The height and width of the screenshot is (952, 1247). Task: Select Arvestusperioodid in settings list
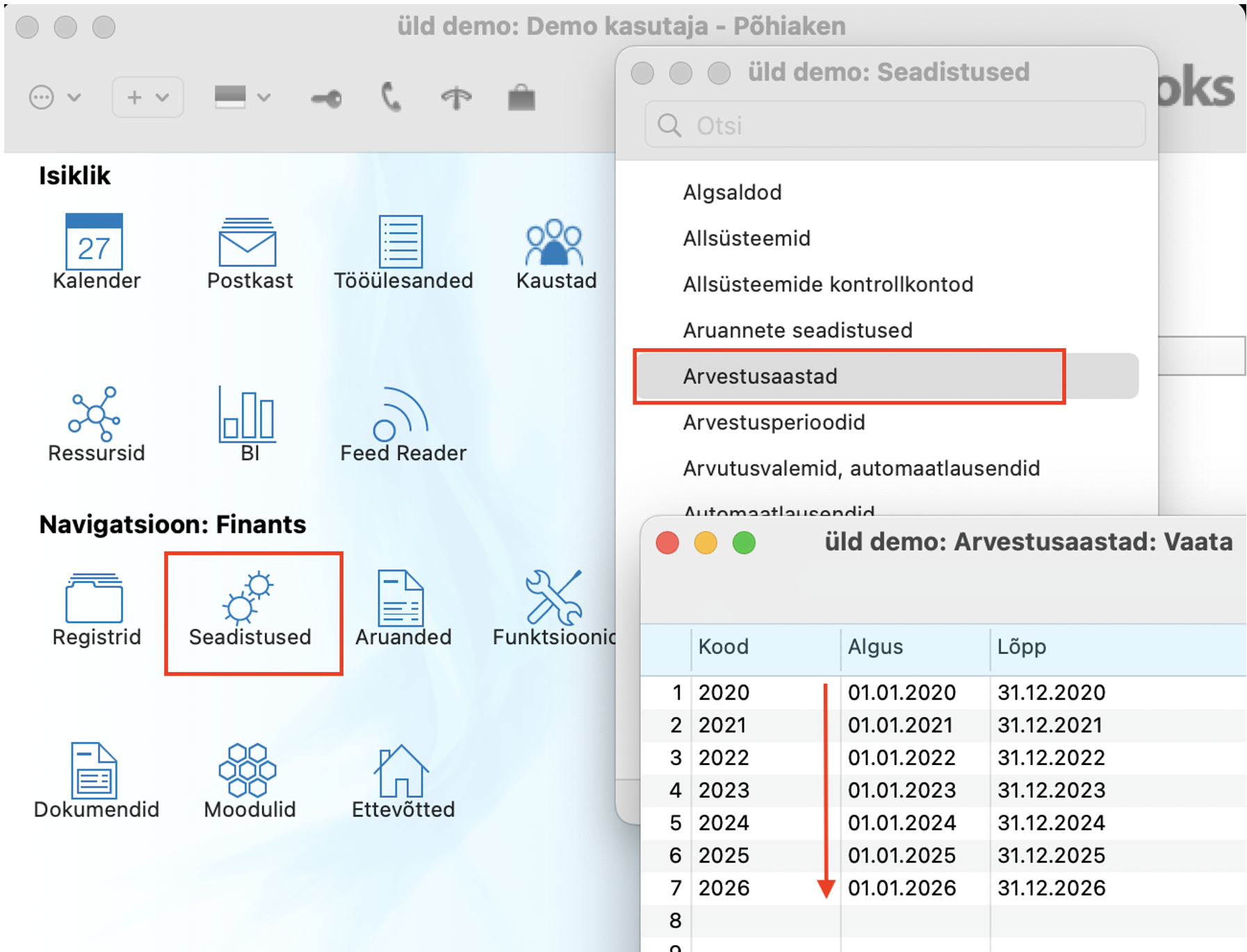click(773, 422)
